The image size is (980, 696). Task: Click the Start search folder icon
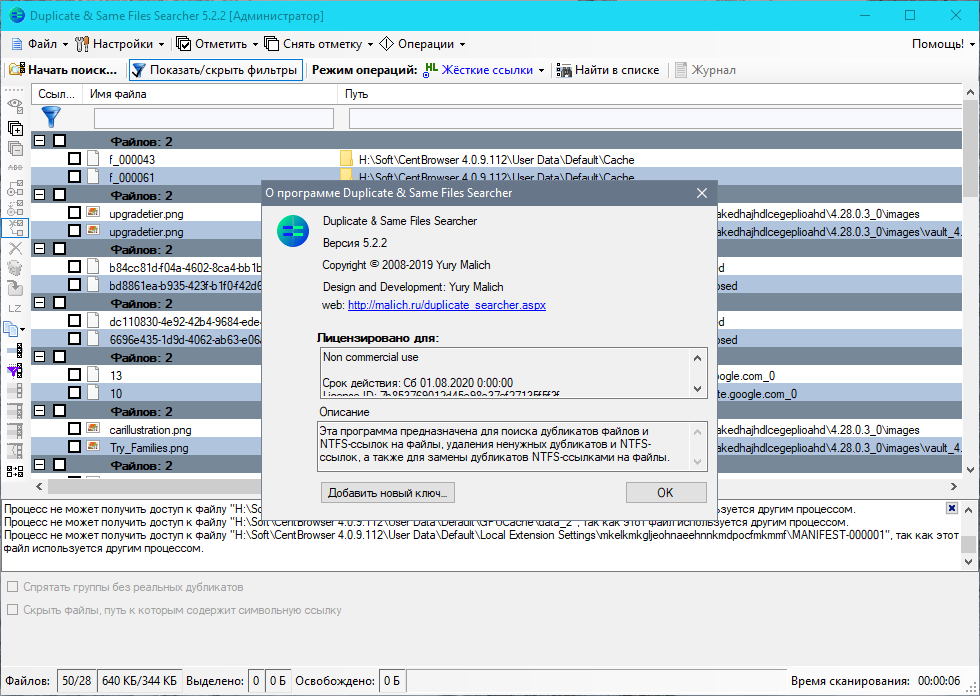tap(17, 69)
